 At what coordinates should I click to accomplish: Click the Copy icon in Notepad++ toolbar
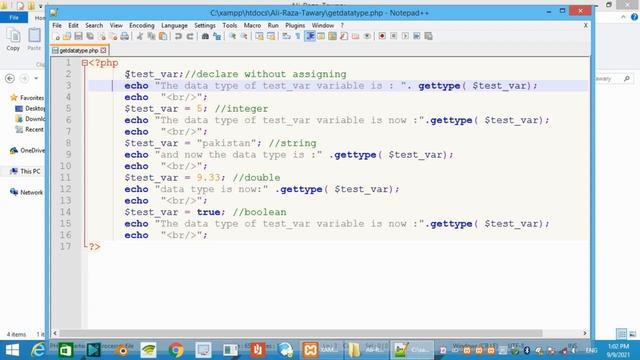pyautogui.click(x=151, y=36)
